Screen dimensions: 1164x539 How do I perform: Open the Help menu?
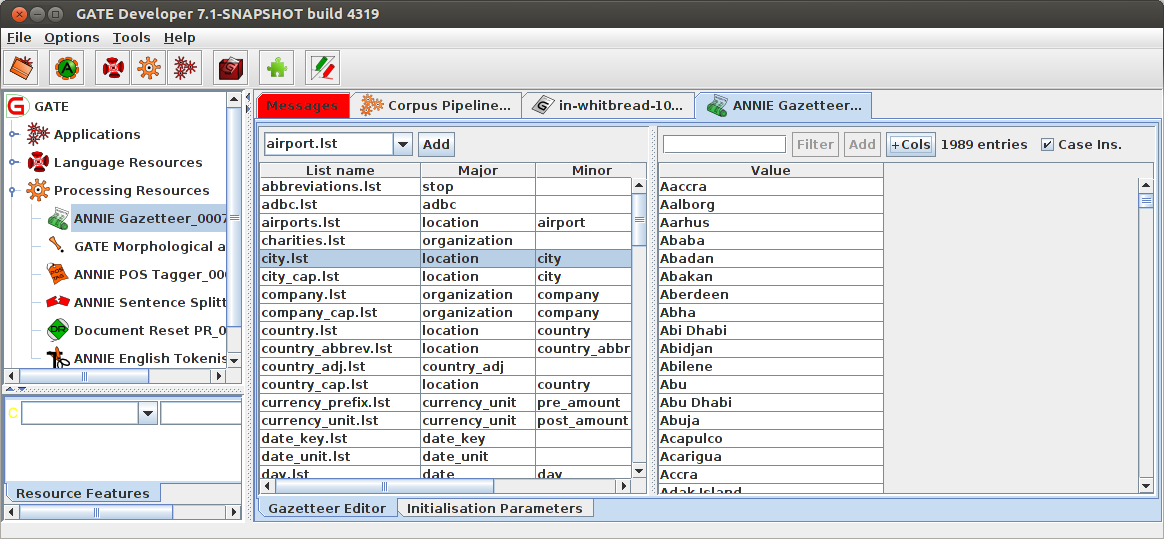click(180, 37)
